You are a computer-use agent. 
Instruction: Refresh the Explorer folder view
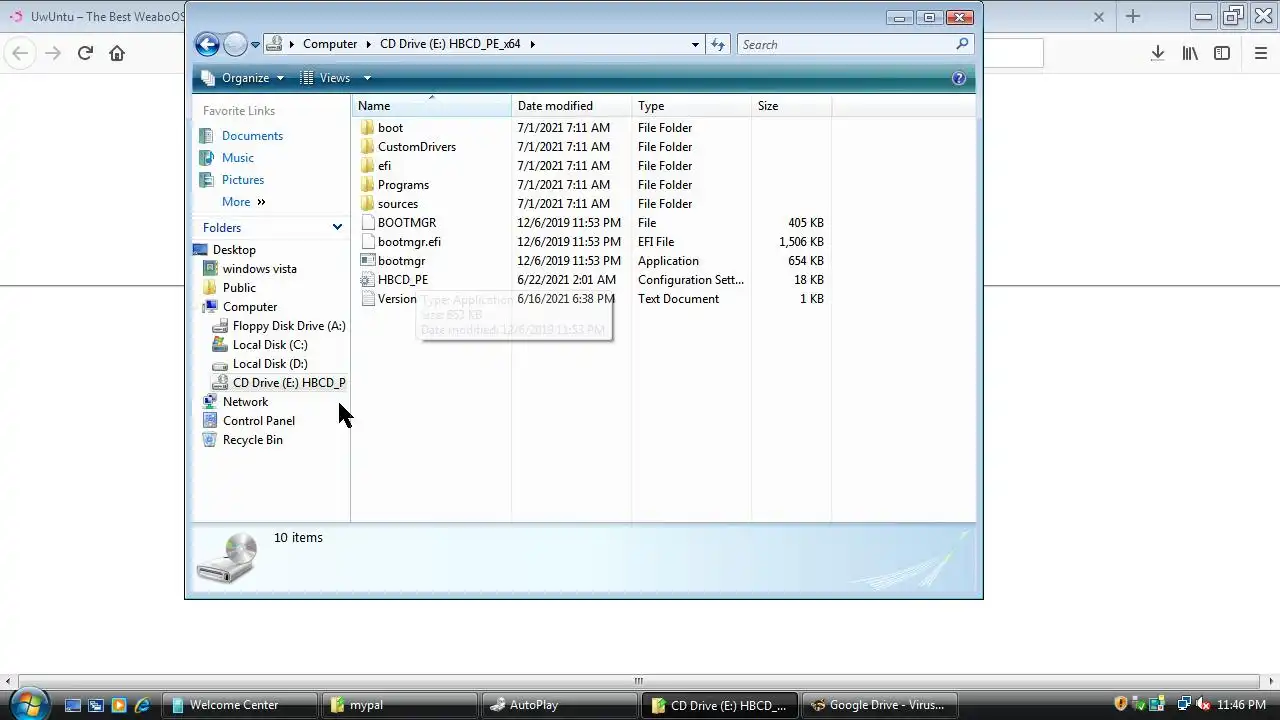coord(718,45)
